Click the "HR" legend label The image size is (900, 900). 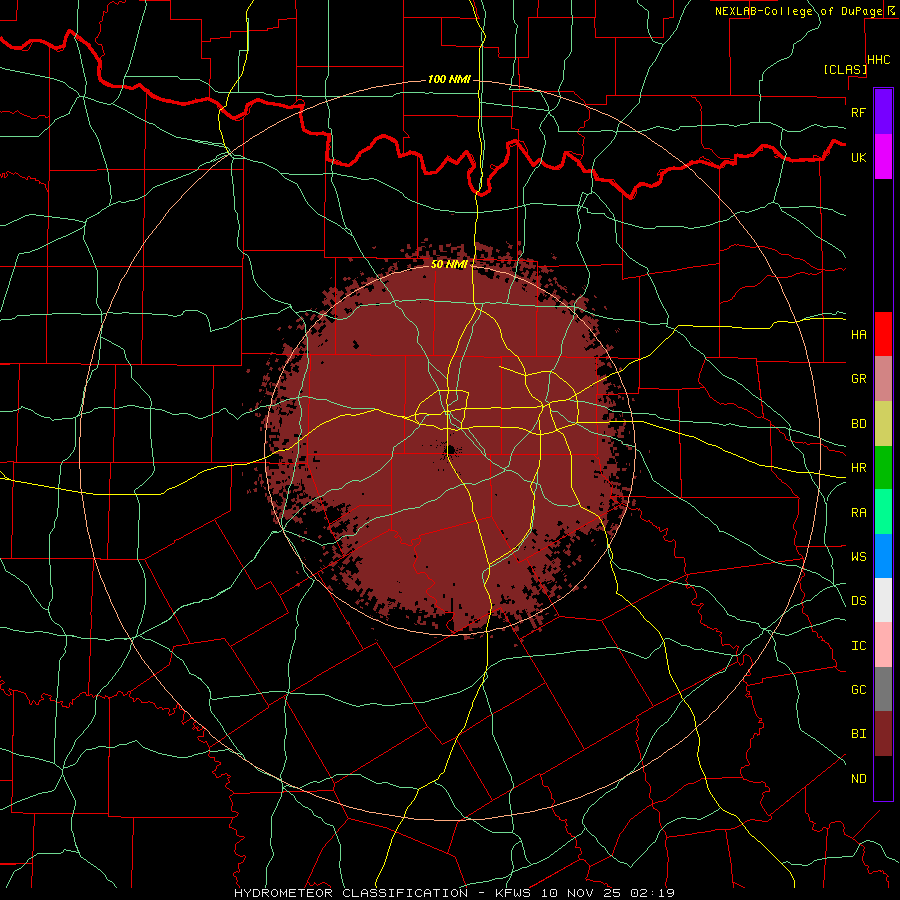859,468
